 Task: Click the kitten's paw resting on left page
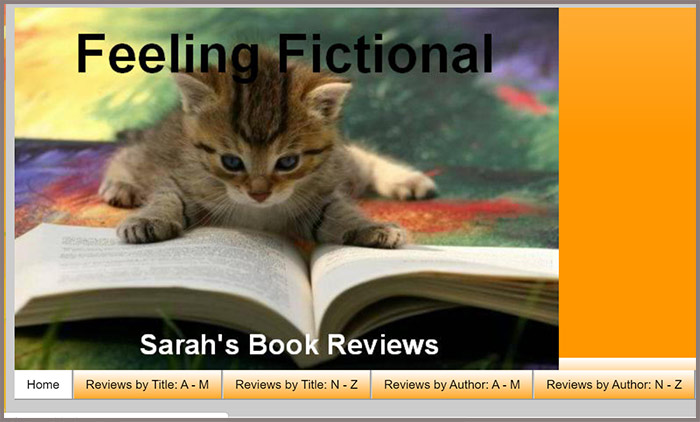[149, 230]
